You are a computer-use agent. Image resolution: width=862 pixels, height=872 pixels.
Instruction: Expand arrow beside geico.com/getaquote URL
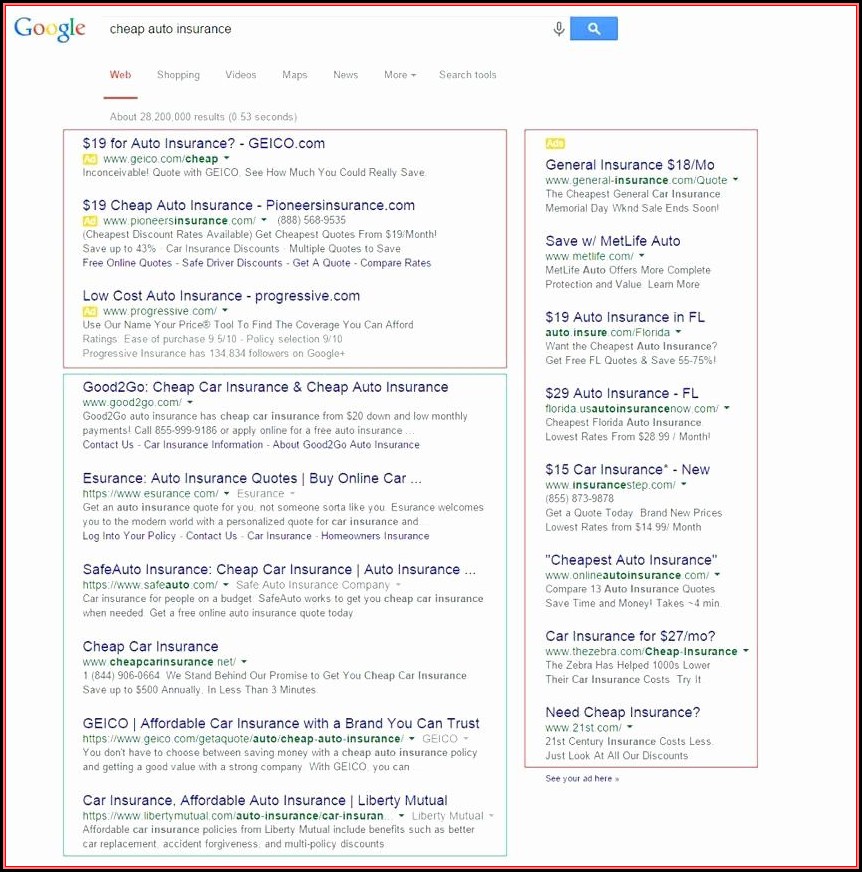coord(412,739)
